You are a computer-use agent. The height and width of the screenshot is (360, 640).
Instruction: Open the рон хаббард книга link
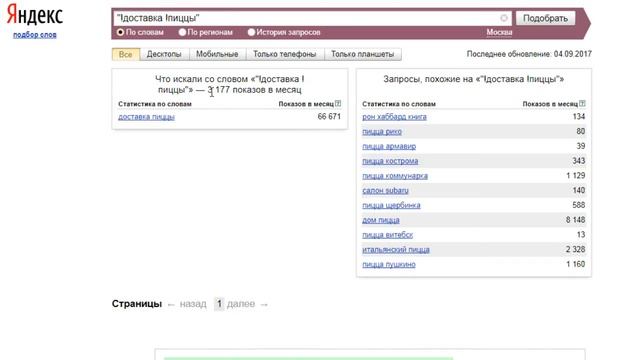coord(394,117)
